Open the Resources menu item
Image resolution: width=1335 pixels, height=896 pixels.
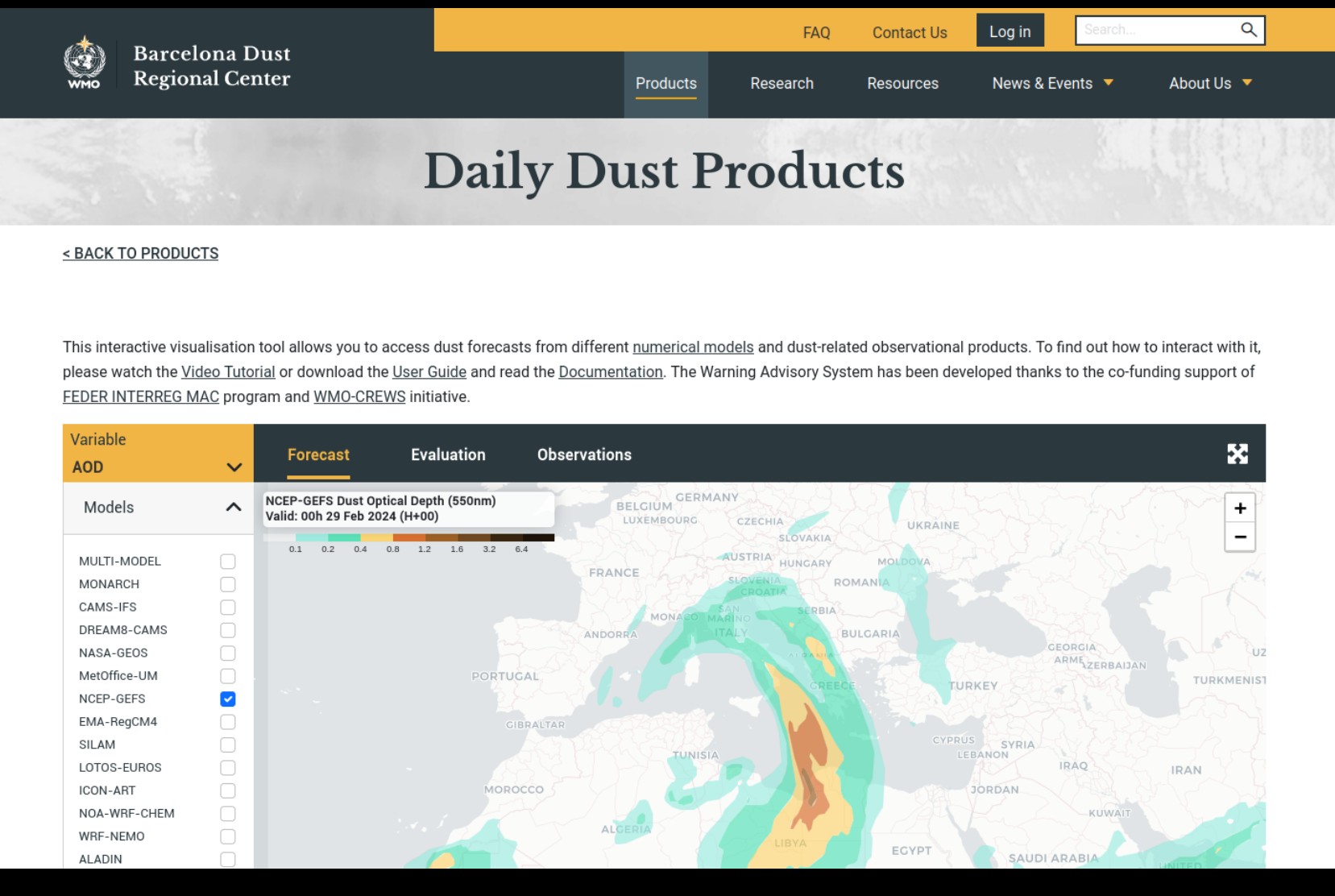902,84
